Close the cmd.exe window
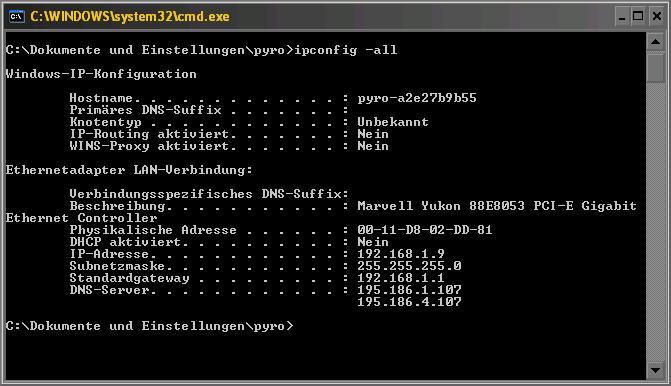Viewport: 671px width, 386px height. 657,16
